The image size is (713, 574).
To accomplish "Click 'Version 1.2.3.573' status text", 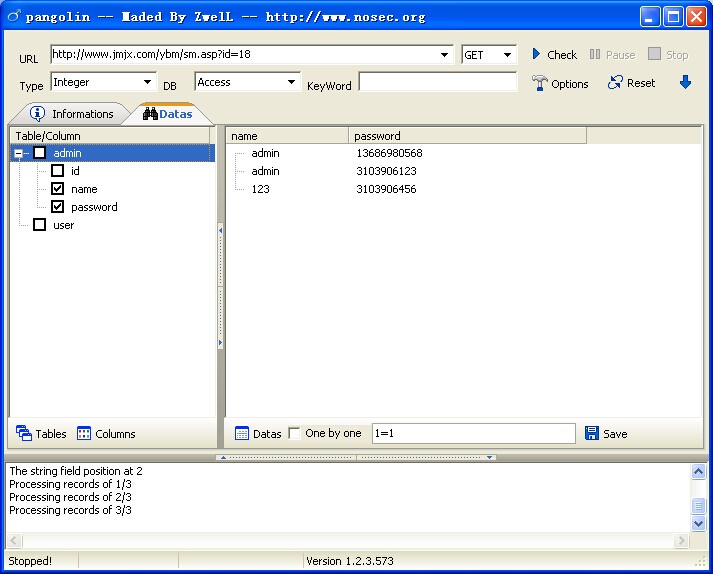I will pos(350,561).
